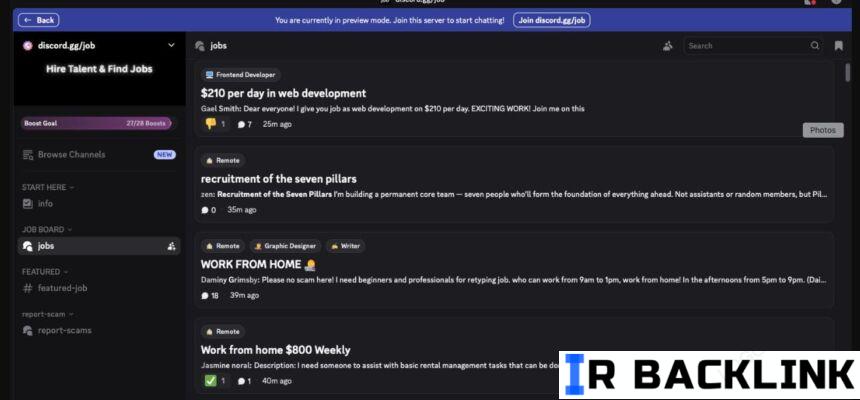Open post 'Work from home $800 Weekly'

275,350
